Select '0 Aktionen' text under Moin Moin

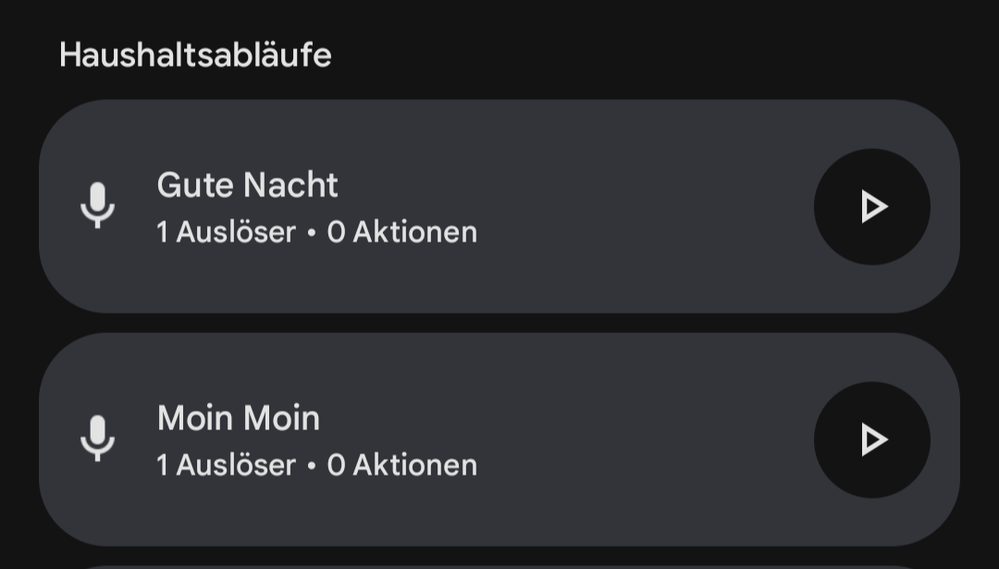pos(402,466)
